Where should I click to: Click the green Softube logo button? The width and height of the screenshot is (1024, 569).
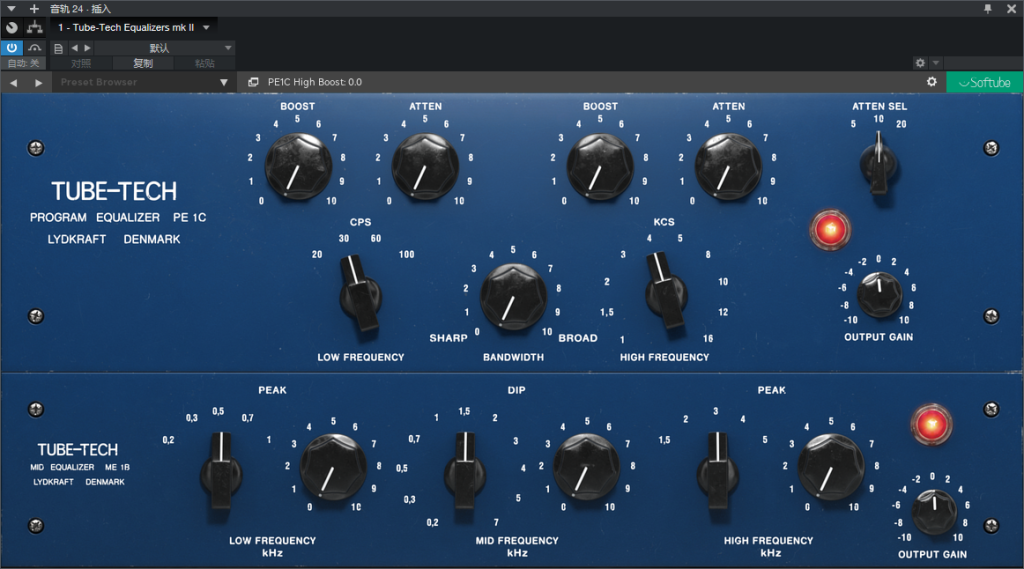pos(984,82)
